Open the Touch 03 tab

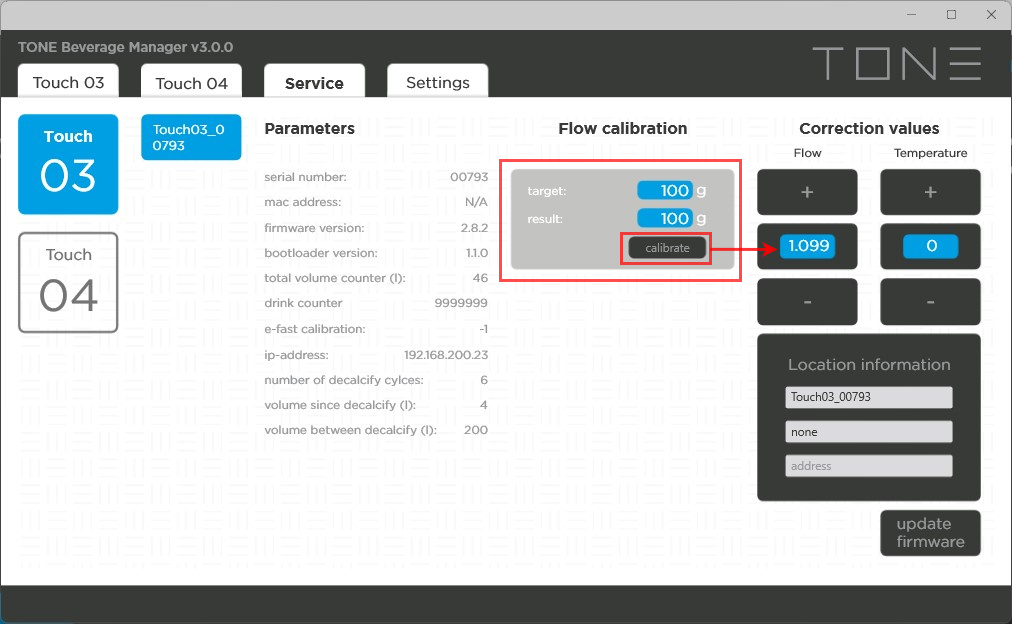pos(68,82)
